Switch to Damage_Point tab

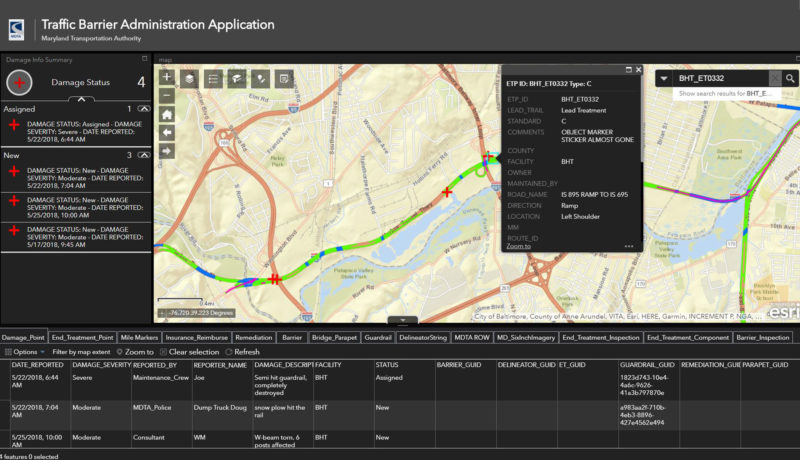(x=23, y=338)
